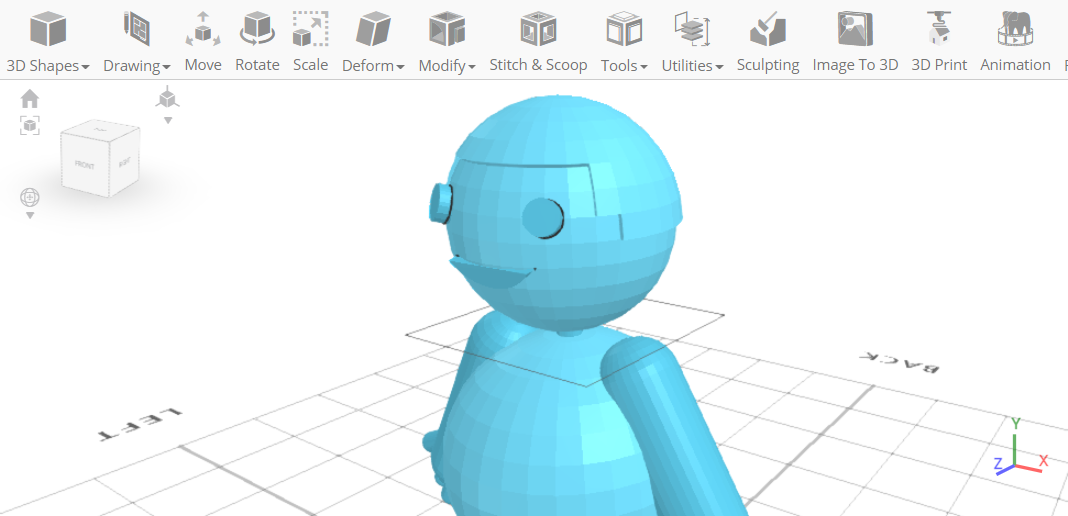This screenshot has height=516, width=1068.
Task: Select the Move tool icon
Action: click(x=203, y=29)
